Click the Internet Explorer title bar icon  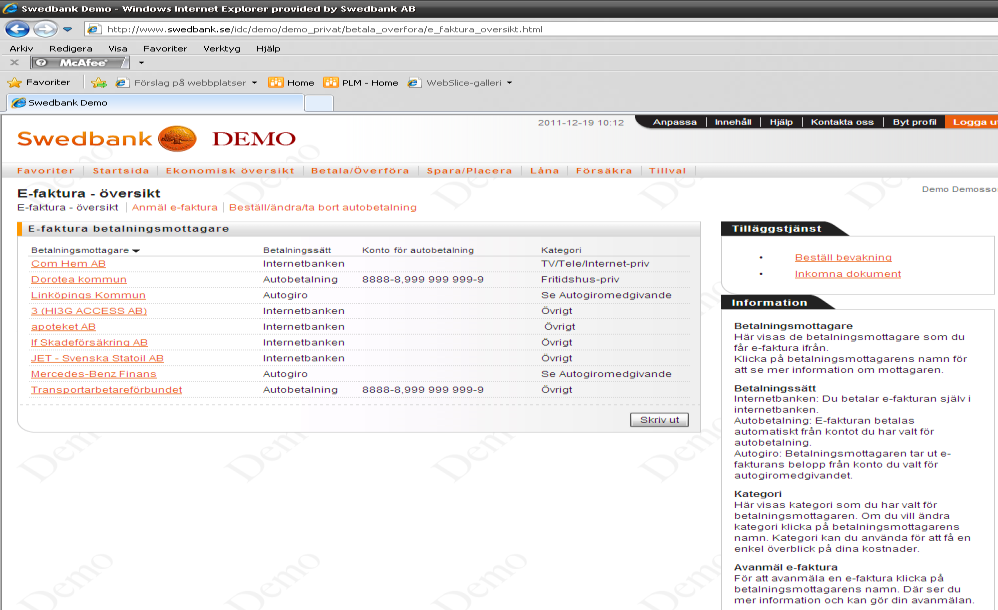click(x=10, y=8)
